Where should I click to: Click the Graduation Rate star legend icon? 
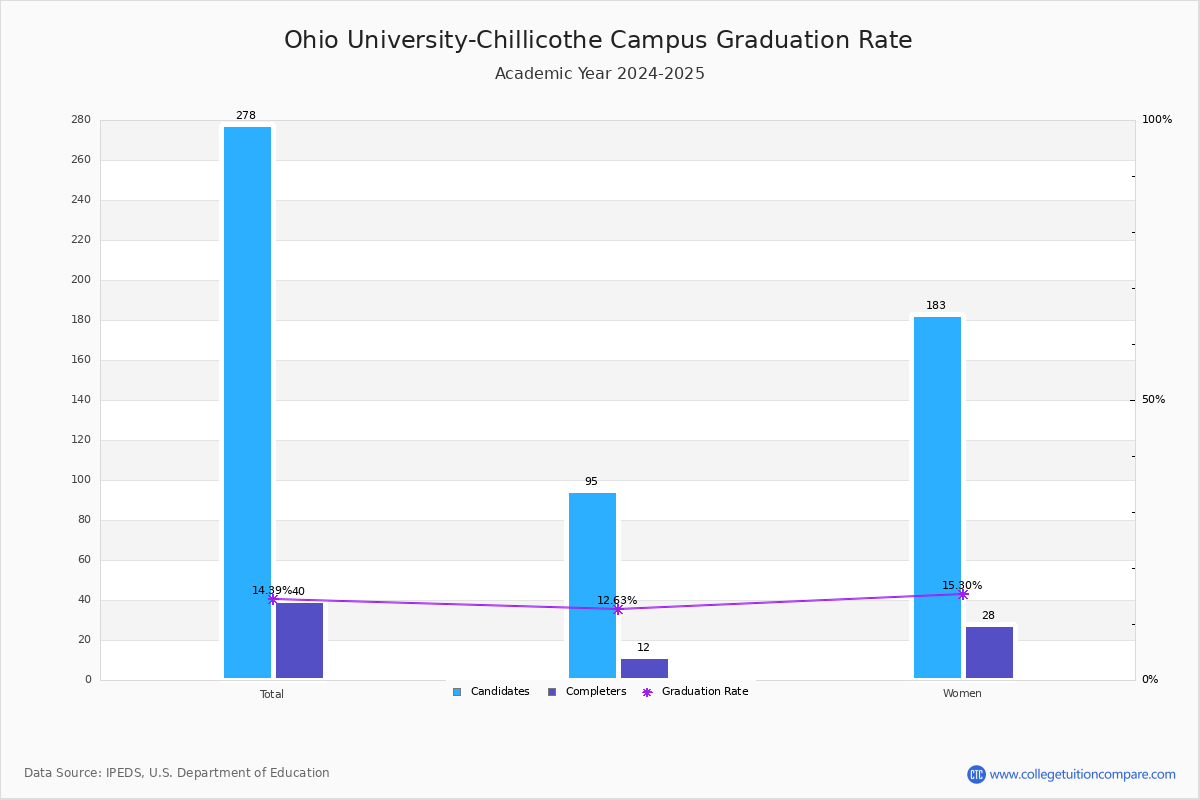click(x=647, y=692)
